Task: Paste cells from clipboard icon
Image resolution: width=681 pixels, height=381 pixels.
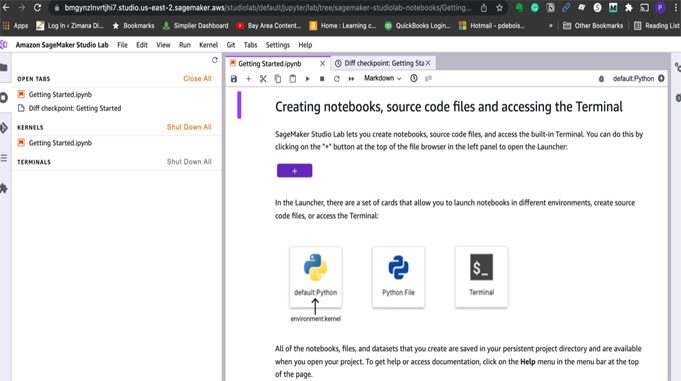Action: pyautogui.click(x=293, y=79)
